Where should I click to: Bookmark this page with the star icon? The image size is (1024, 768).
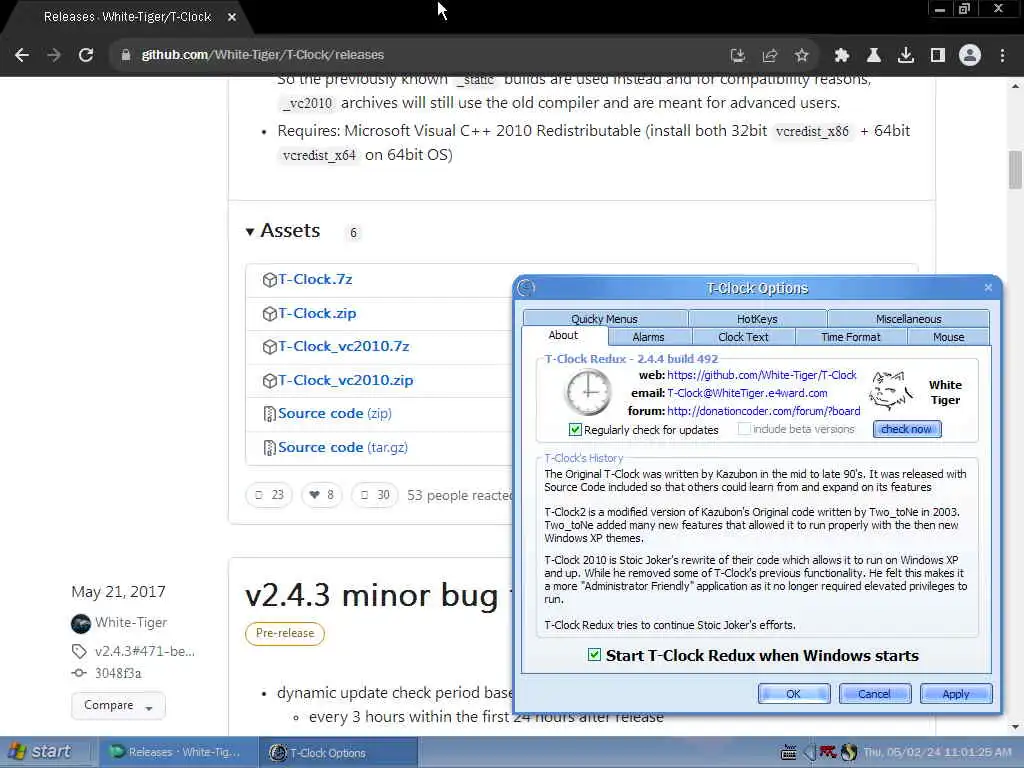tap(802, 56)
